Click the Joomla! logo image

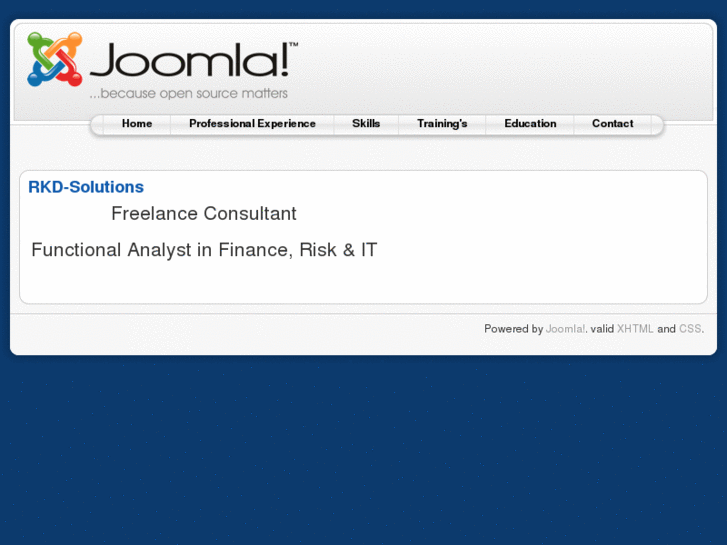[x=162, y=65]
